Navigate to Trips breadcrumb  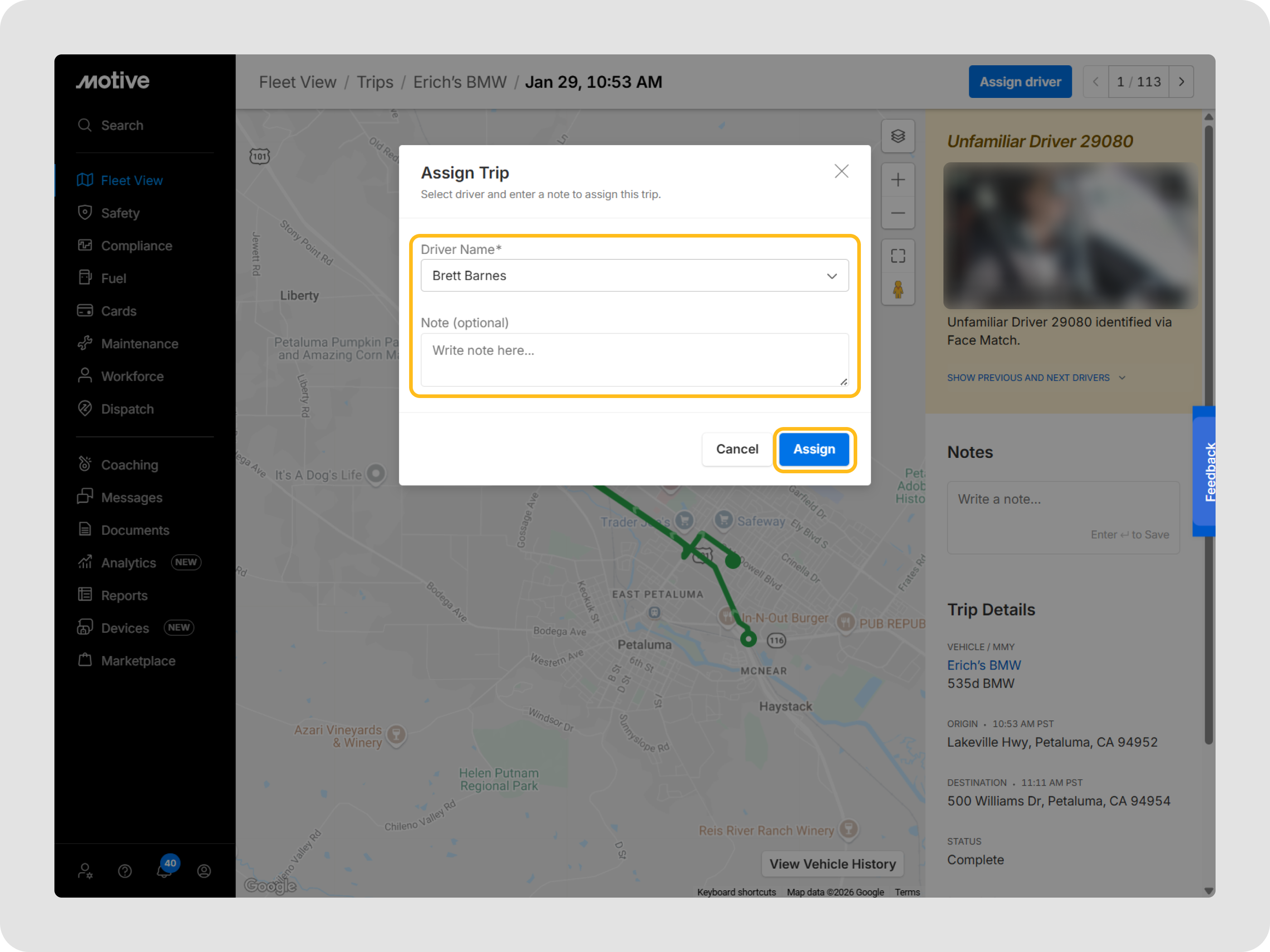coord(375,82)
